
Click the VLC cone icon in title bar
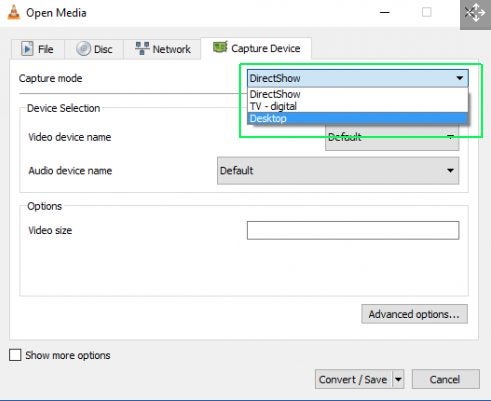pos(13,13)
